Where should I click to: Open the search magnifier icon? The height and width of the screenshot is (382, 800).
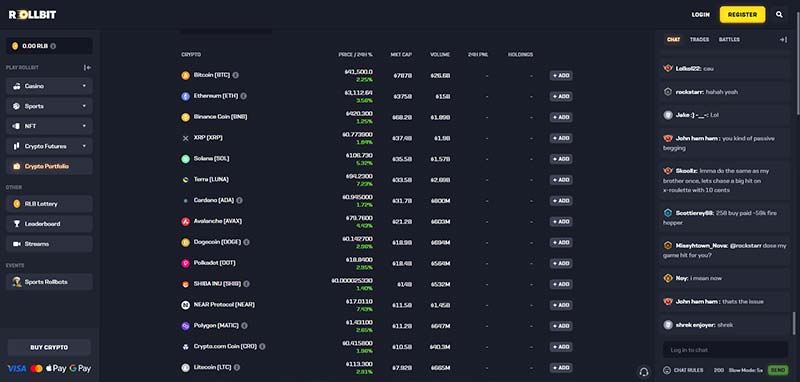pyautogui.click(x=779, y=15)
